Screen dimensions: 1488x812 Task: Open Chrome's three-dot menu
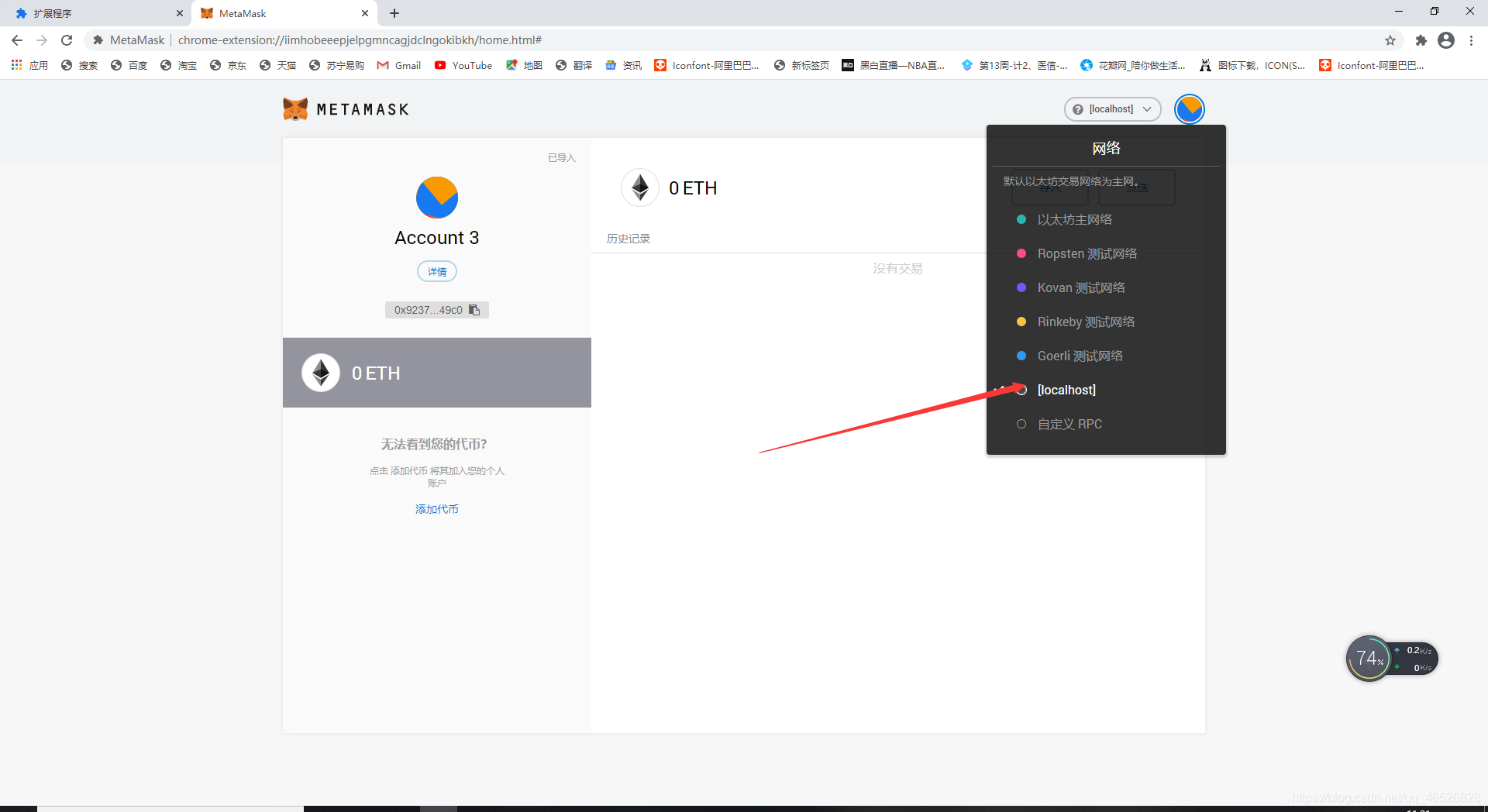(x=1471, y=40)
